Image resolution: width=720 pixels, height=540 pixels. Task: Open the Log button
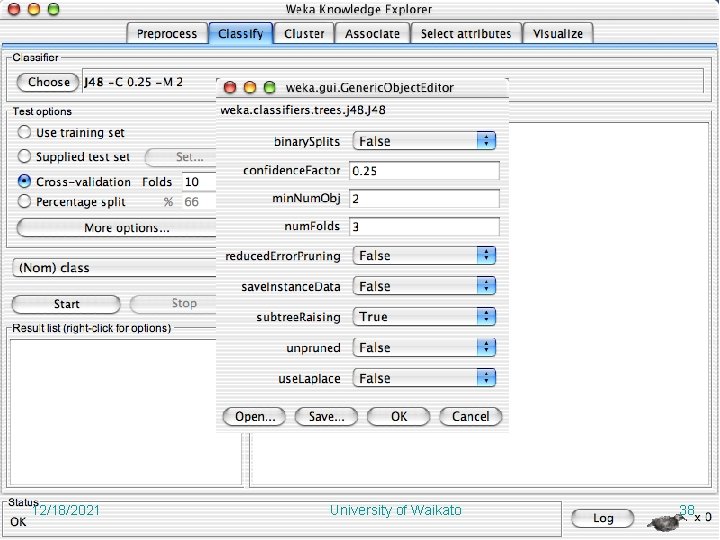point(603,518)
